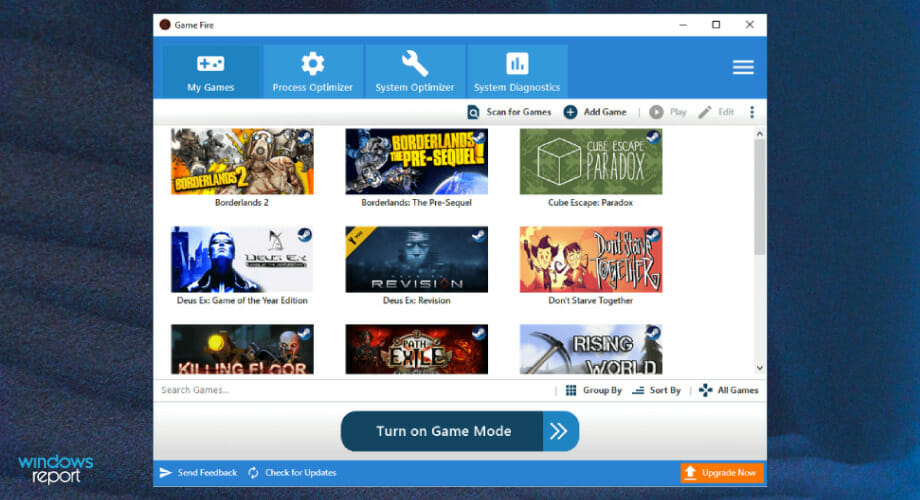Click Send Feedback paper plane icon
The width and height of the screenshot is (920, 500).
click(x=165, y=473)
